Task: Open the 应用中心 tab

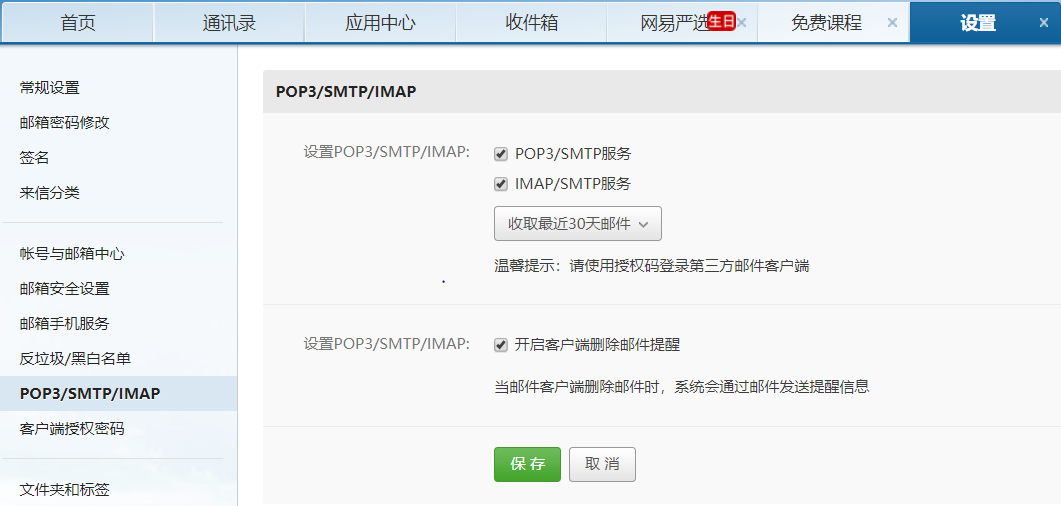Action: [x=380, y=22]
